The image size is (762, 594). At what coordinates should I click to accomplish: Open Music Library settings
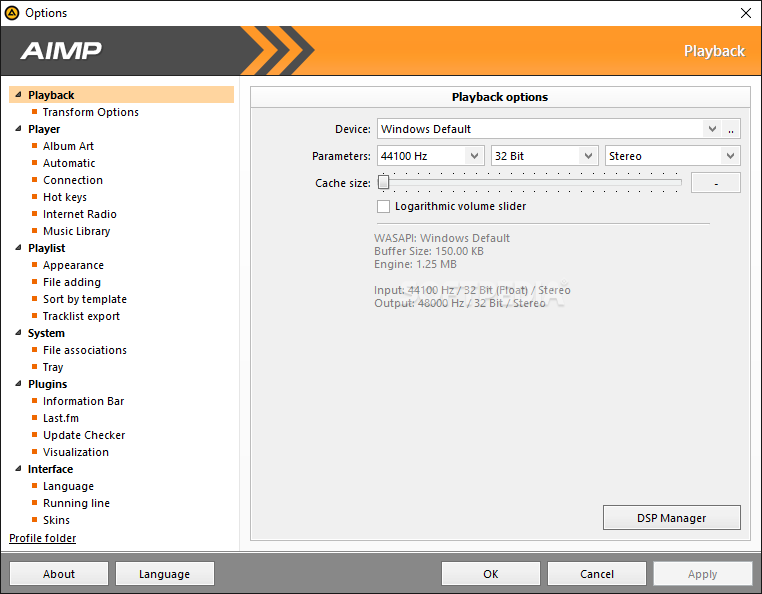76,231
